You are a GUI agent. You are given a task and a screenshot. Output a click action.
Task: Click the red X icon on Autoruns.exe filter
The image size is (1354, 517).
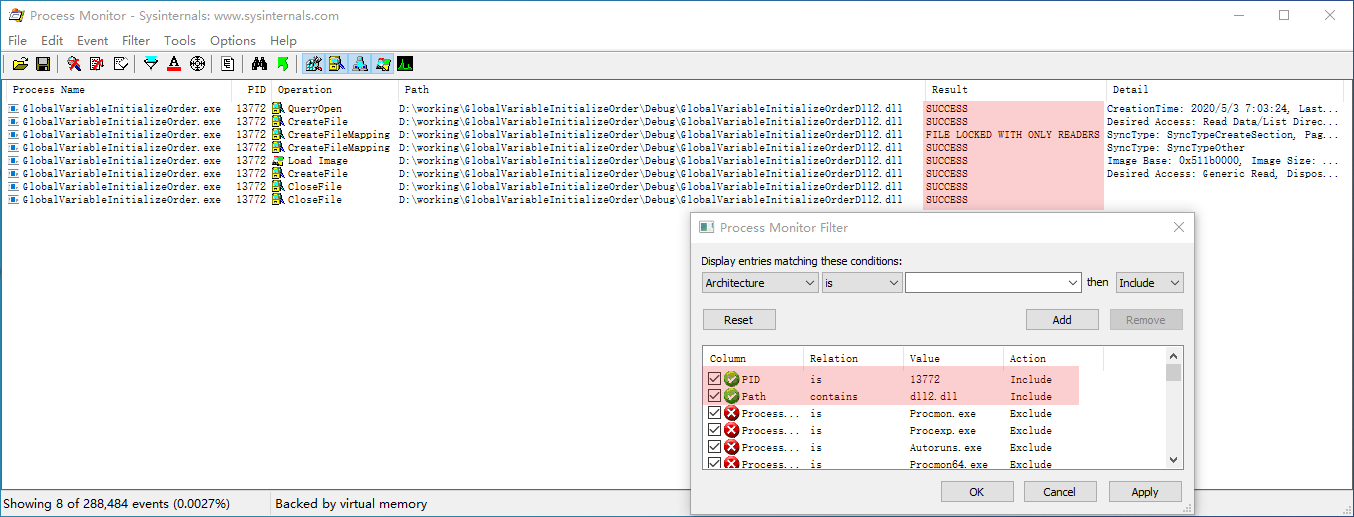732,447
